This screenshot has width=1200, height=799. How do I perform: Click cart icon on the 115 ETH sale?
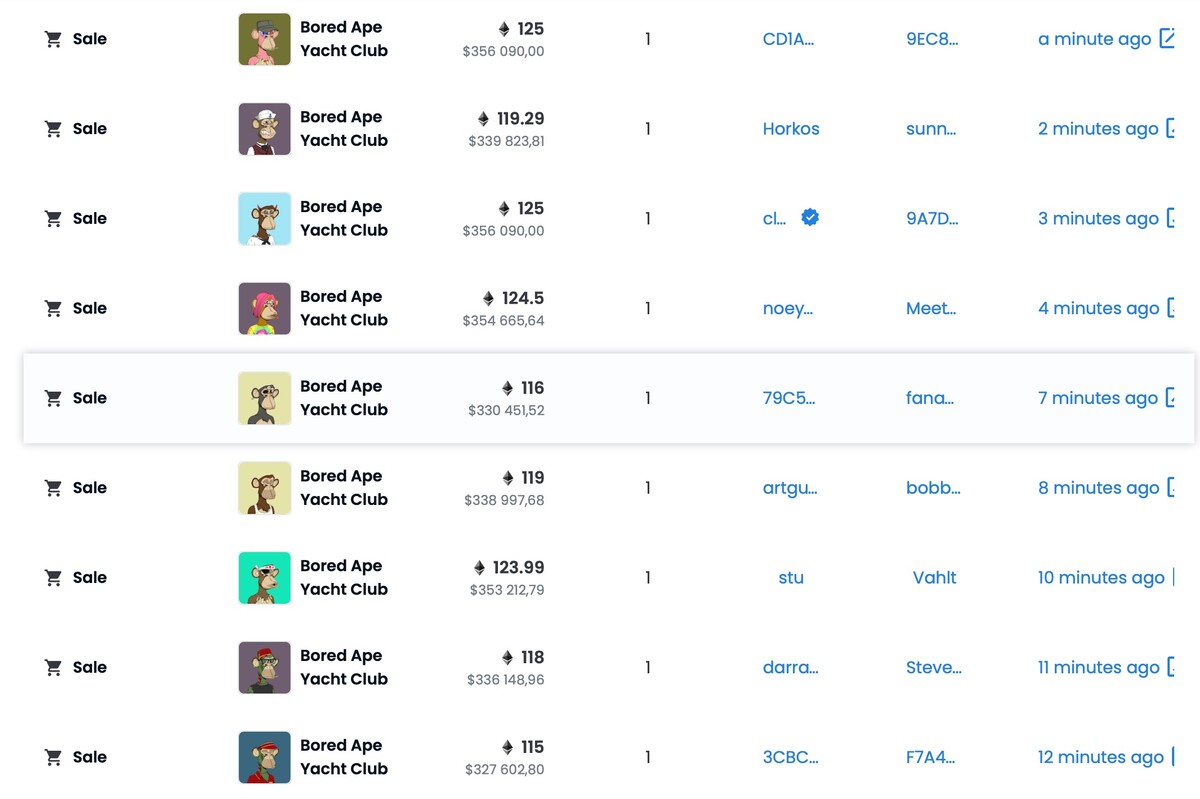tap(54, 757)
